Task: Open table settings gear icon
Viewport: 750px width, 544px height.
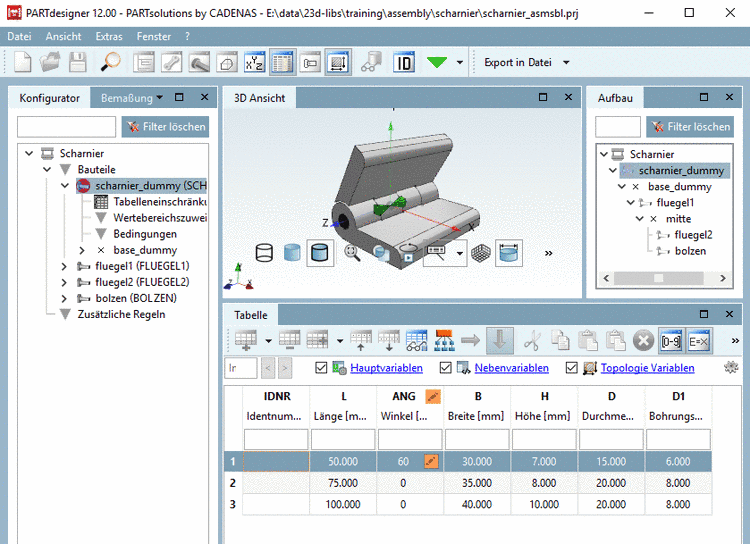Action: (x=731, y=368)
